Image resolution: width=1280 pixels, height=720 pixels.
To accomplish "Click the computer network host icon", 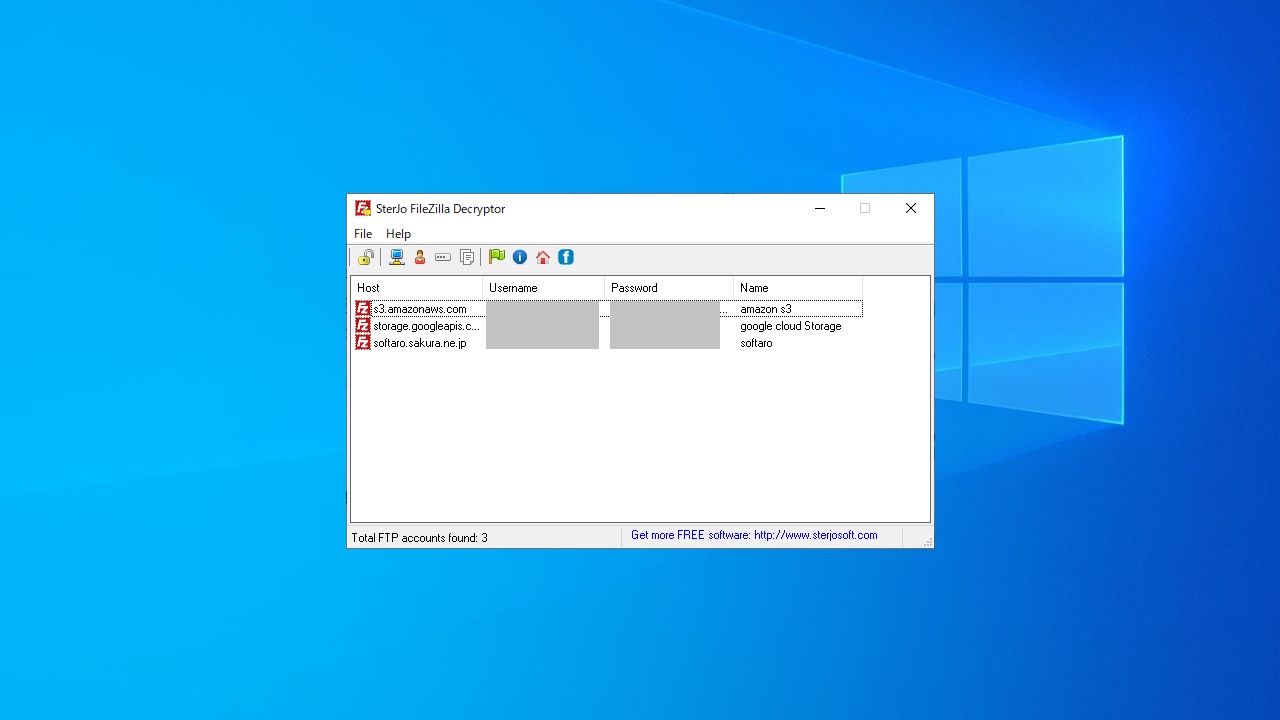I will point(397,257).
